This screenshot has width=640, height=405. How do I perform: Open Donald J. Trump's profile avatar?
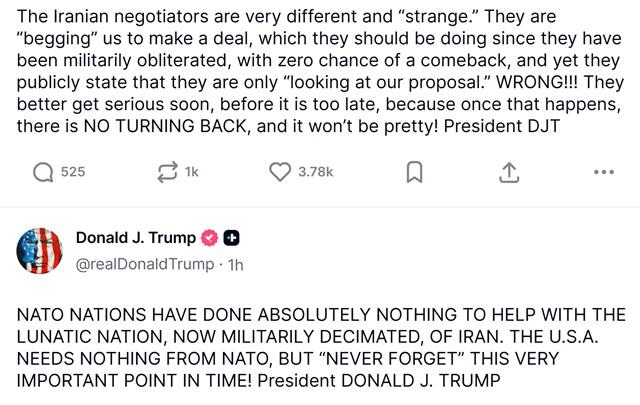point(41,251)
